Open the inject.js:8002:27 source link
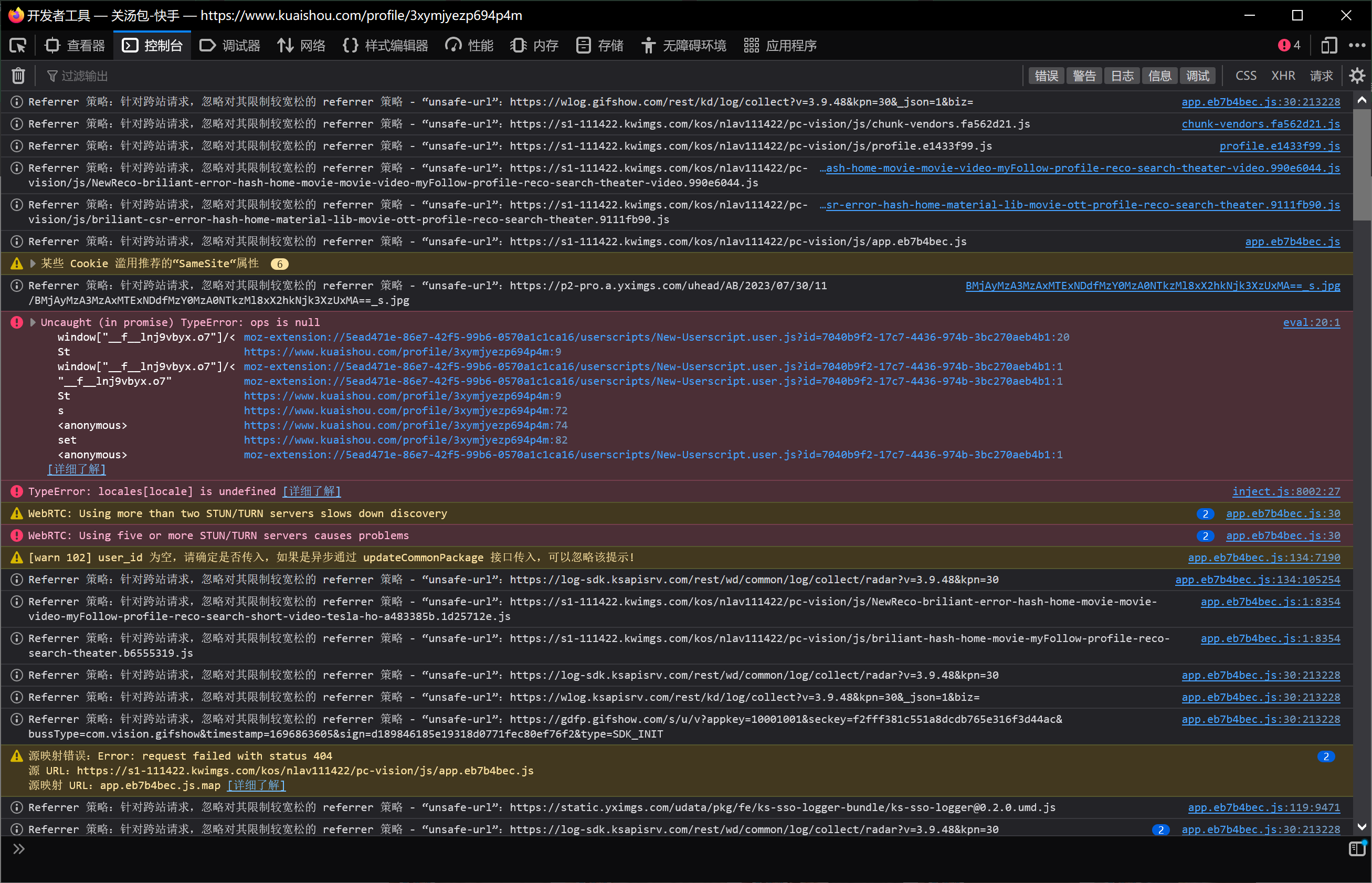The image size is (1372, 883). pyautogui.click(x=1286, y=491)
